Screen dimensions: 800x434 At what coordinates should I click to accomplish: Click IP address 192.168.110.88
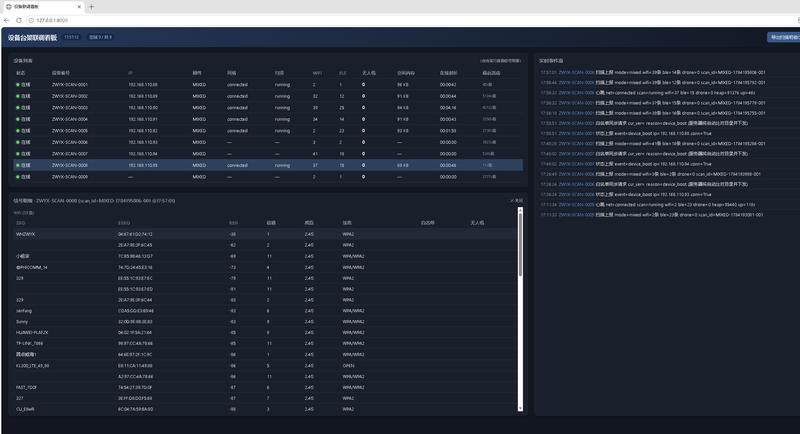143,85
